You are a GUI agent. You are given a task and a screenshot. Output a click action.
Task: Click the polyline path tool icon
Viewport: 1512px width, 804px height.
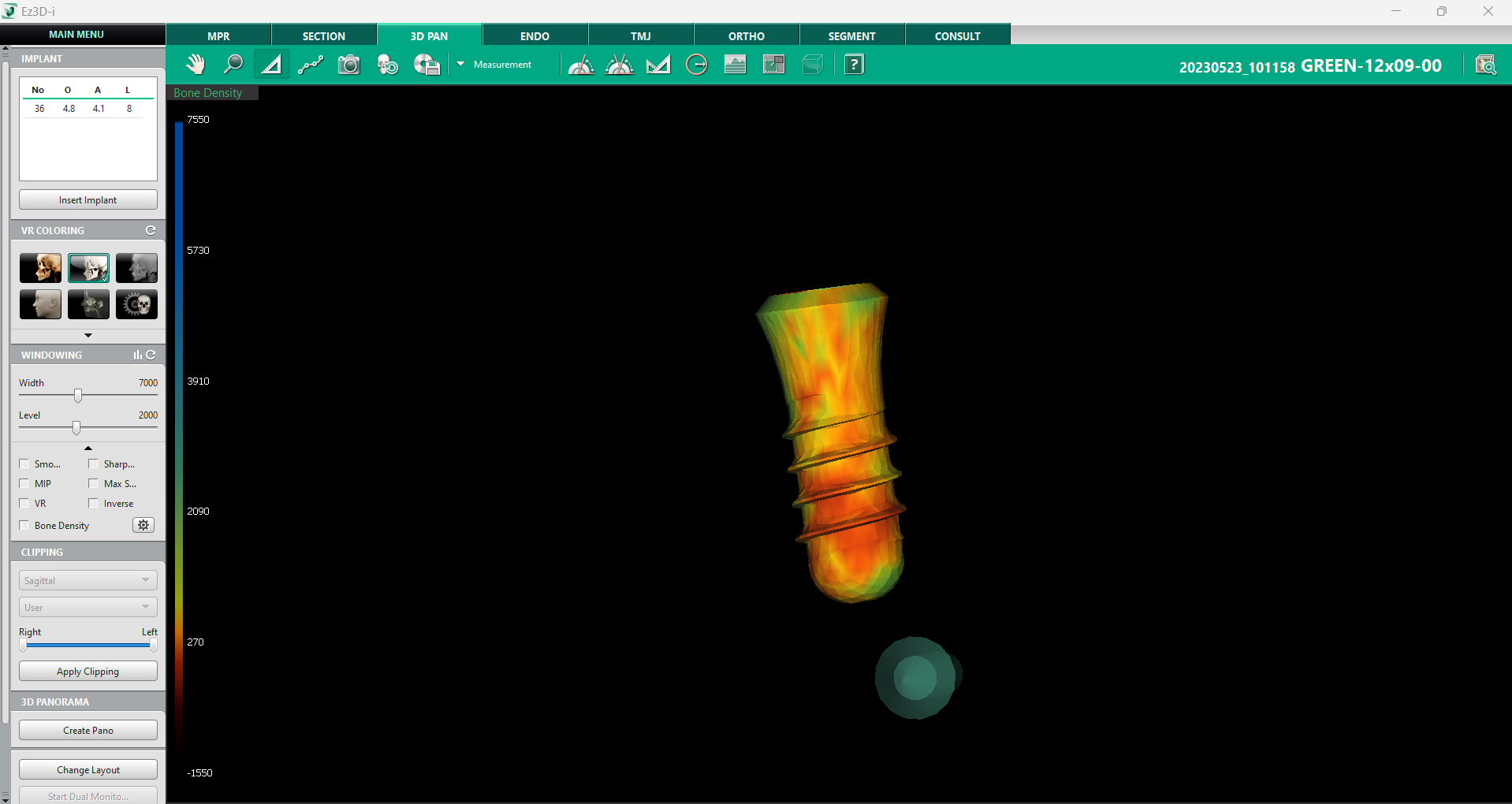[x=311, y=65]
